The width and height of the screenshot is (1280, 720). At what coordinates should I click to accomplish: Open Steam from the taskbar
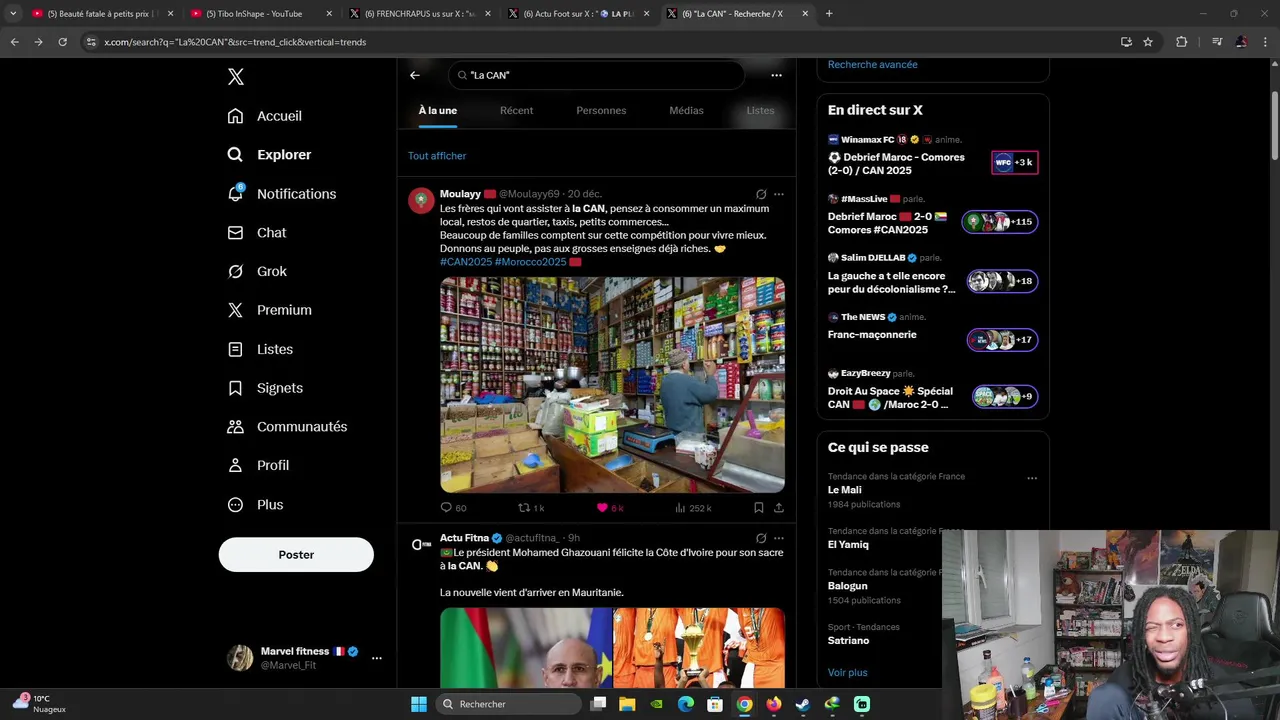pos(802,704)
